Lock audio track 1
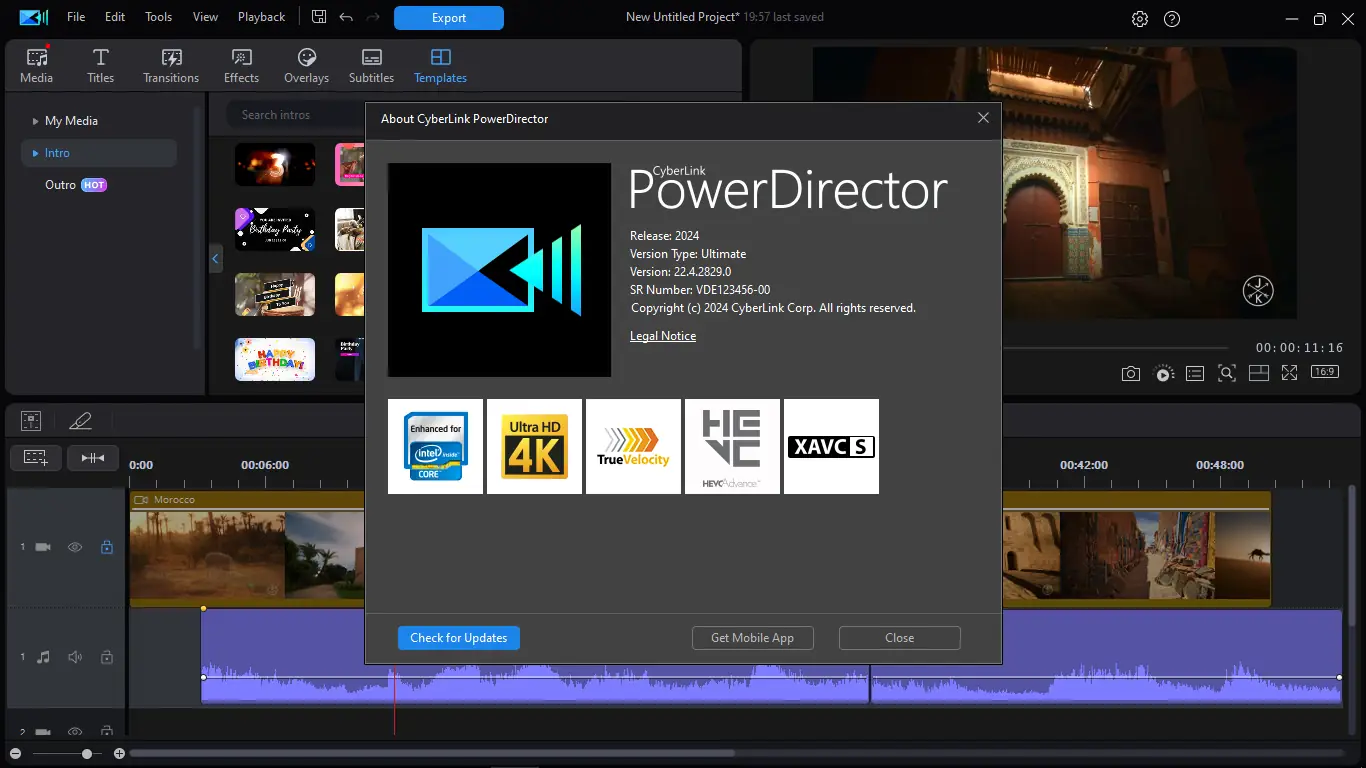Image resolution: width=1366 pixels, height=768 pixels. pos(107,657)
